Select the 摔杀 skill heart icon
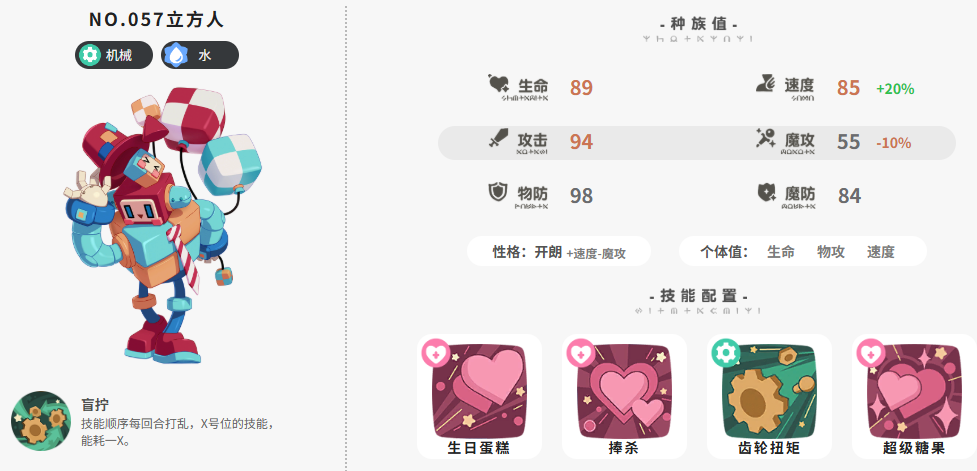Viewport: 977px width, 471px height. (x=624, y=391)
